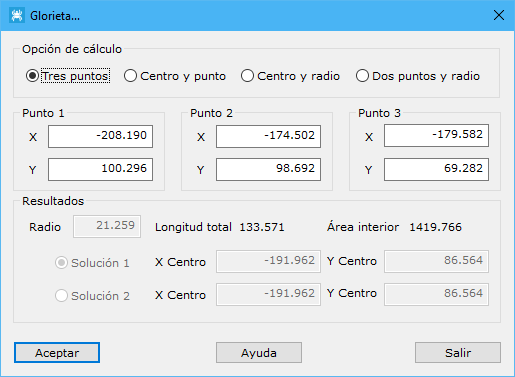Click the Punto 3 group label

tap(379, 113)
